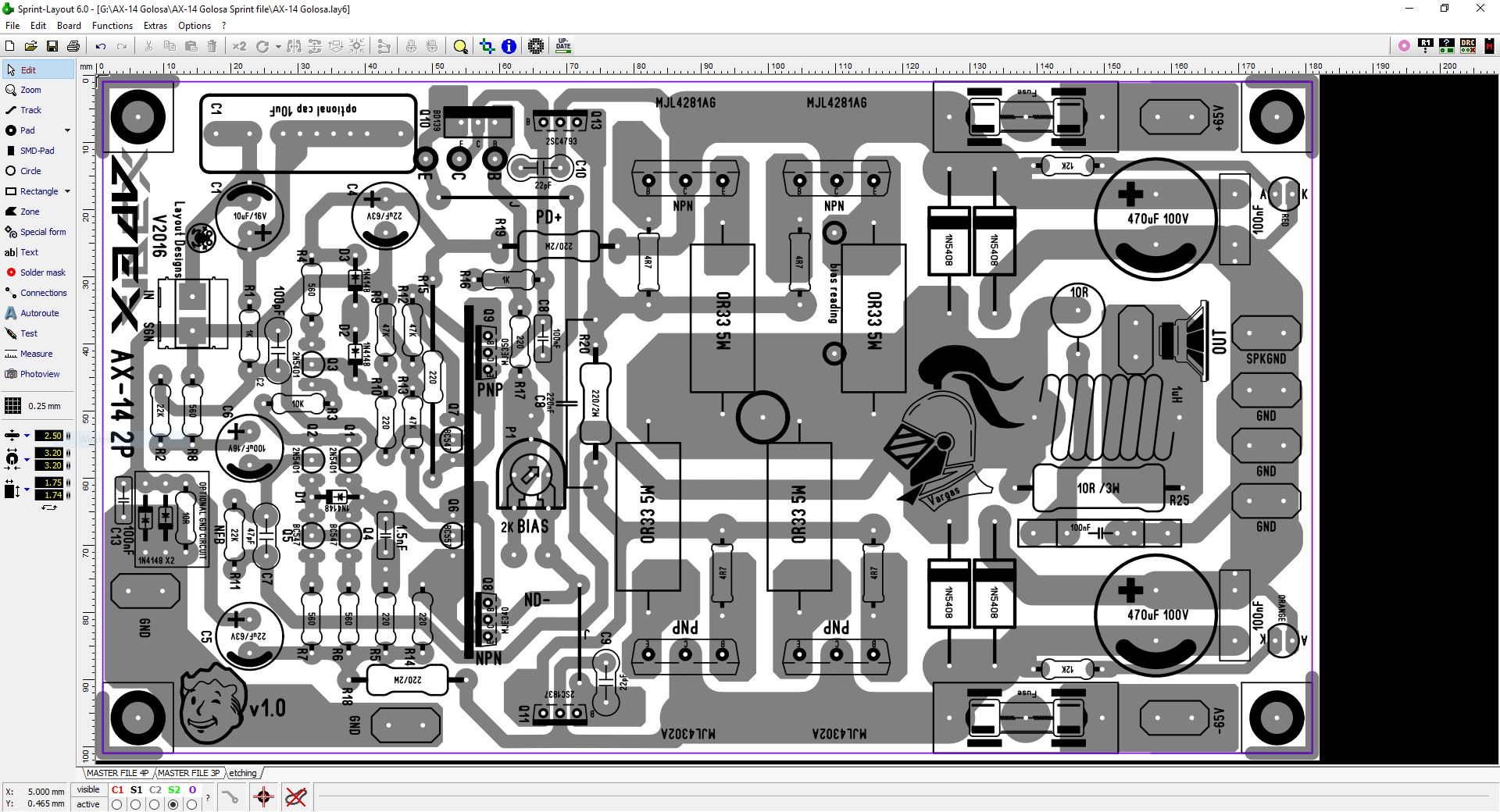Select the Text tool
1500x812 pixels.
tap(37, 252)
